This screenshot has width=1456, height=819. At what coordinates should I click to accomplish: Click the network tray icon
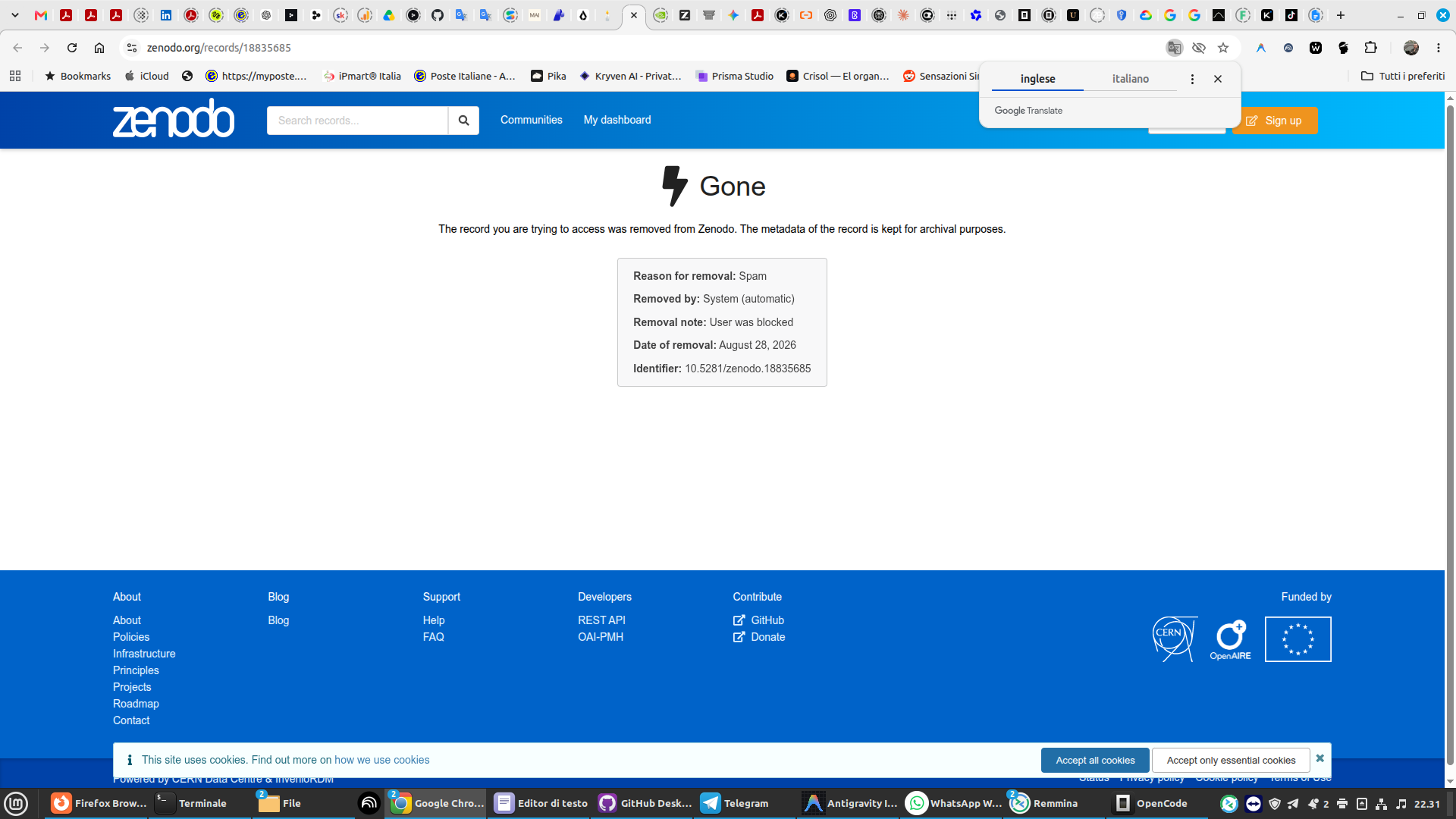pos(1381,804)
